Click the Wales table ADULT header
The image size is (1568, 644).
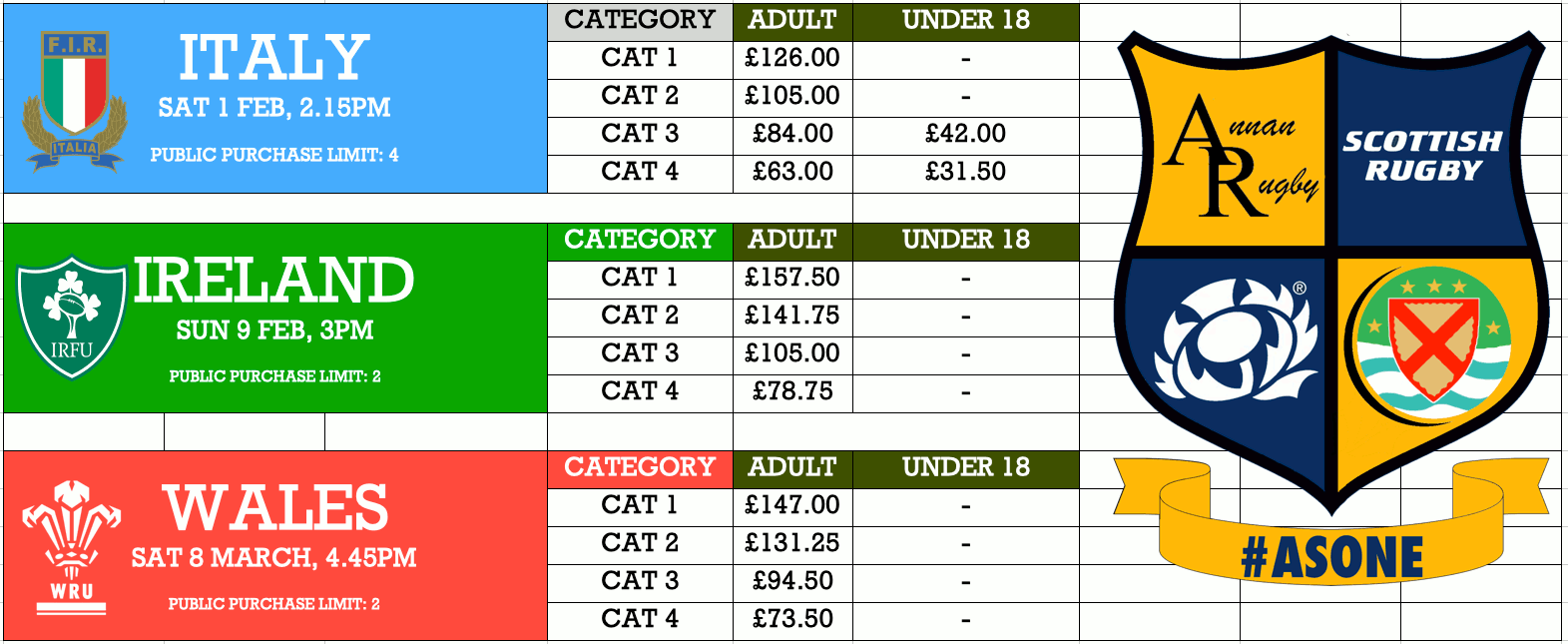[x=792, y=467]
